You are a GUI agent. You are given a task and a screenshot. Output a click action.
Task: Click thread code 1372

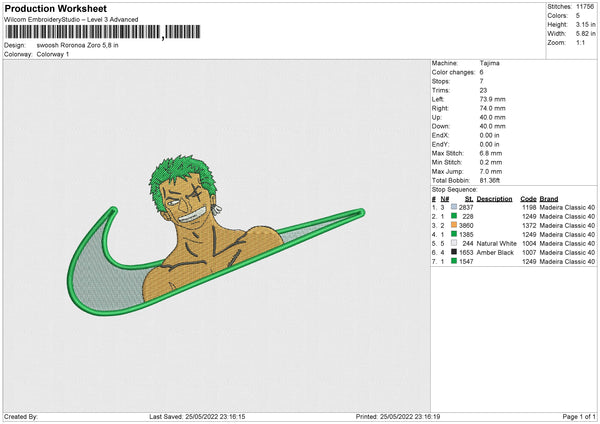(529, 226)
